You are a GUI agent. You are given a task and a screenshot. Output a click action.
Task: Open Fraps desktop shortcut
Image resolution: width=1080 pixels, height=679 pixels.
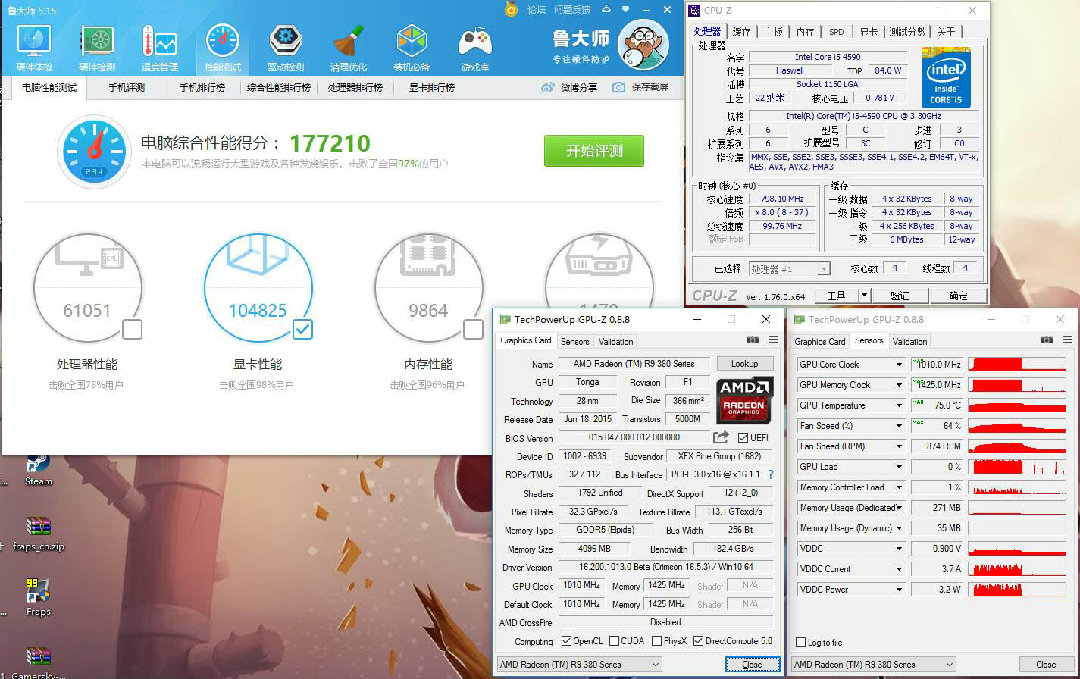click(38, 597)
